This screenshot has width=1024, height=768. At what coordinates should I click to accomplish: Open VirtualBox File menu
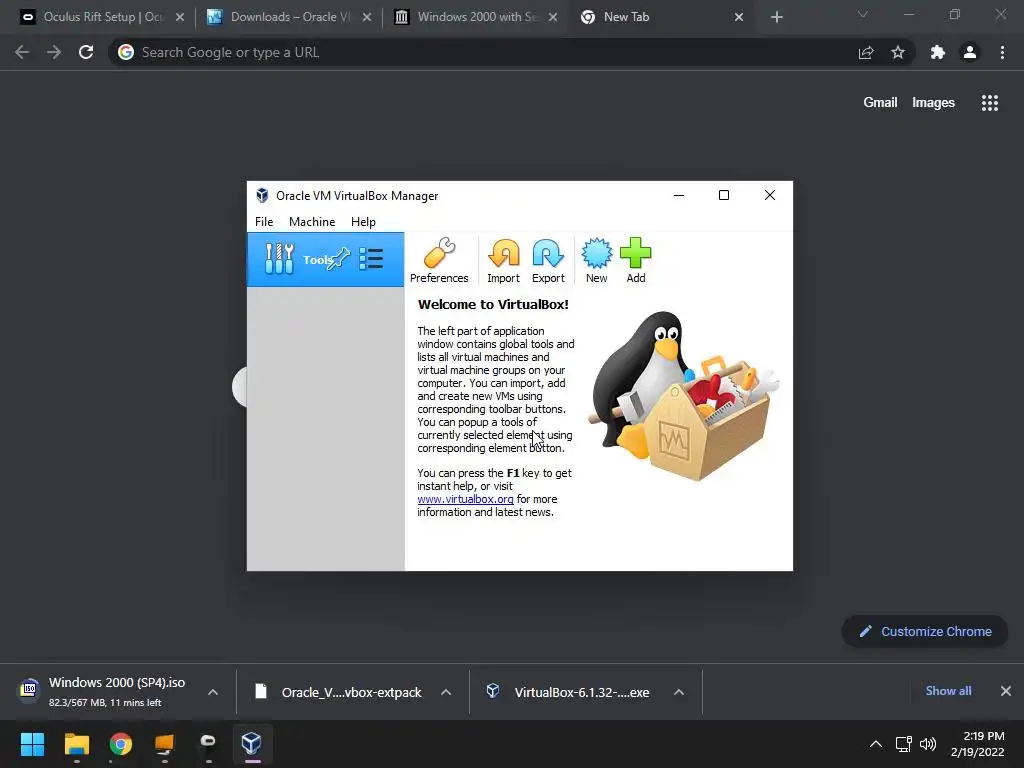264,221
